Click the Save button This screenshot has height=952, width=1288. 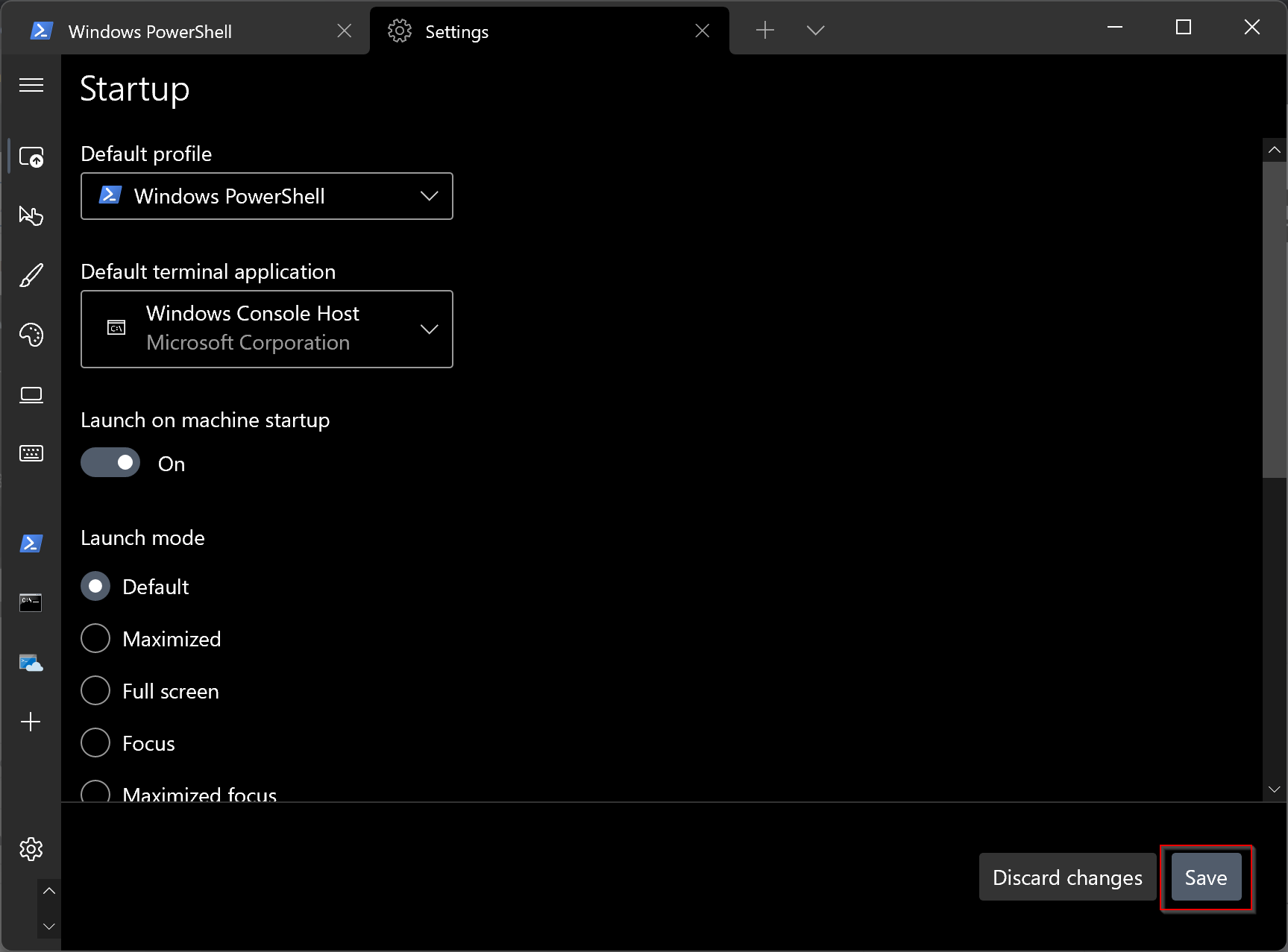tap(1206, 877)
